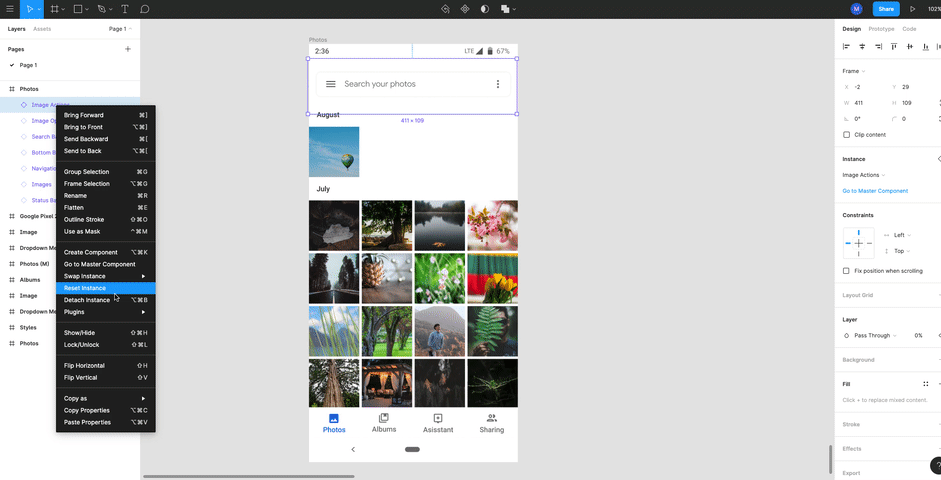Select the Rectangle shape tool
Image resolution: width=941 pixels, height=480 pixels.
point(78,9)
